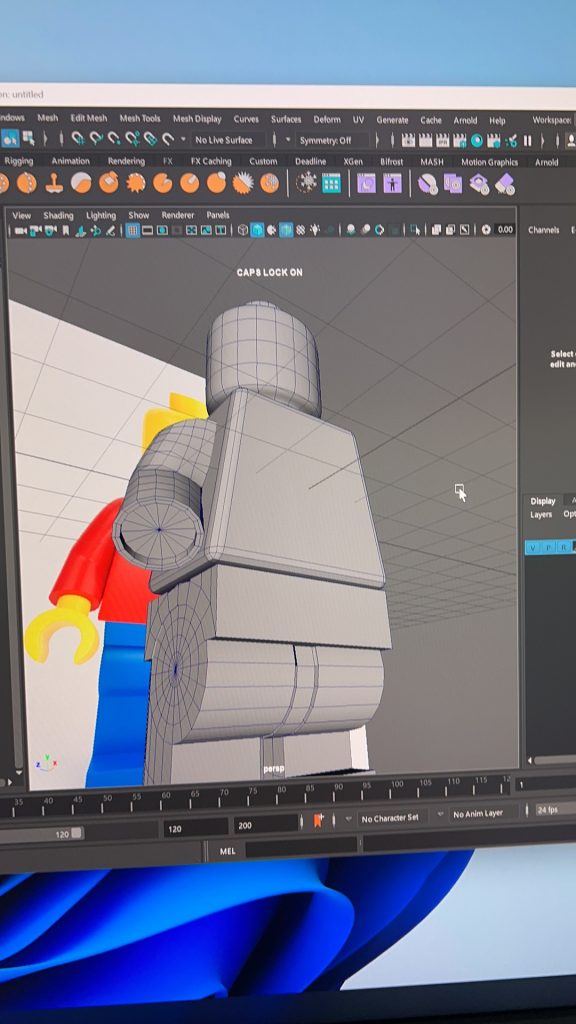Click the purple character figure shelf icon
The width and height of the screenshot is (576, 1024).
coord(392,184)
